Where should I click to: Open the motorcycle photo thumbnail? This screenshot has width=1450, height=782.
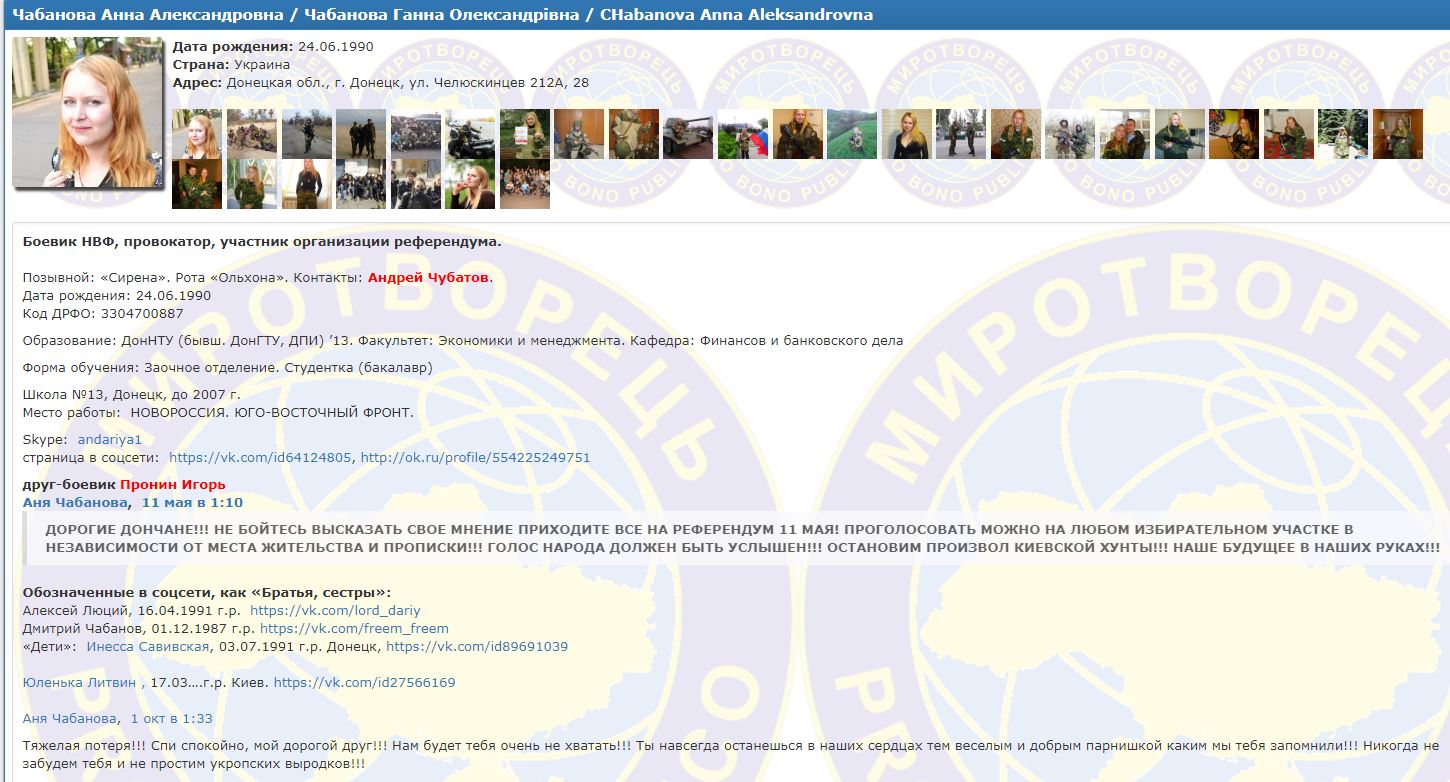click(x=470, y=134)
